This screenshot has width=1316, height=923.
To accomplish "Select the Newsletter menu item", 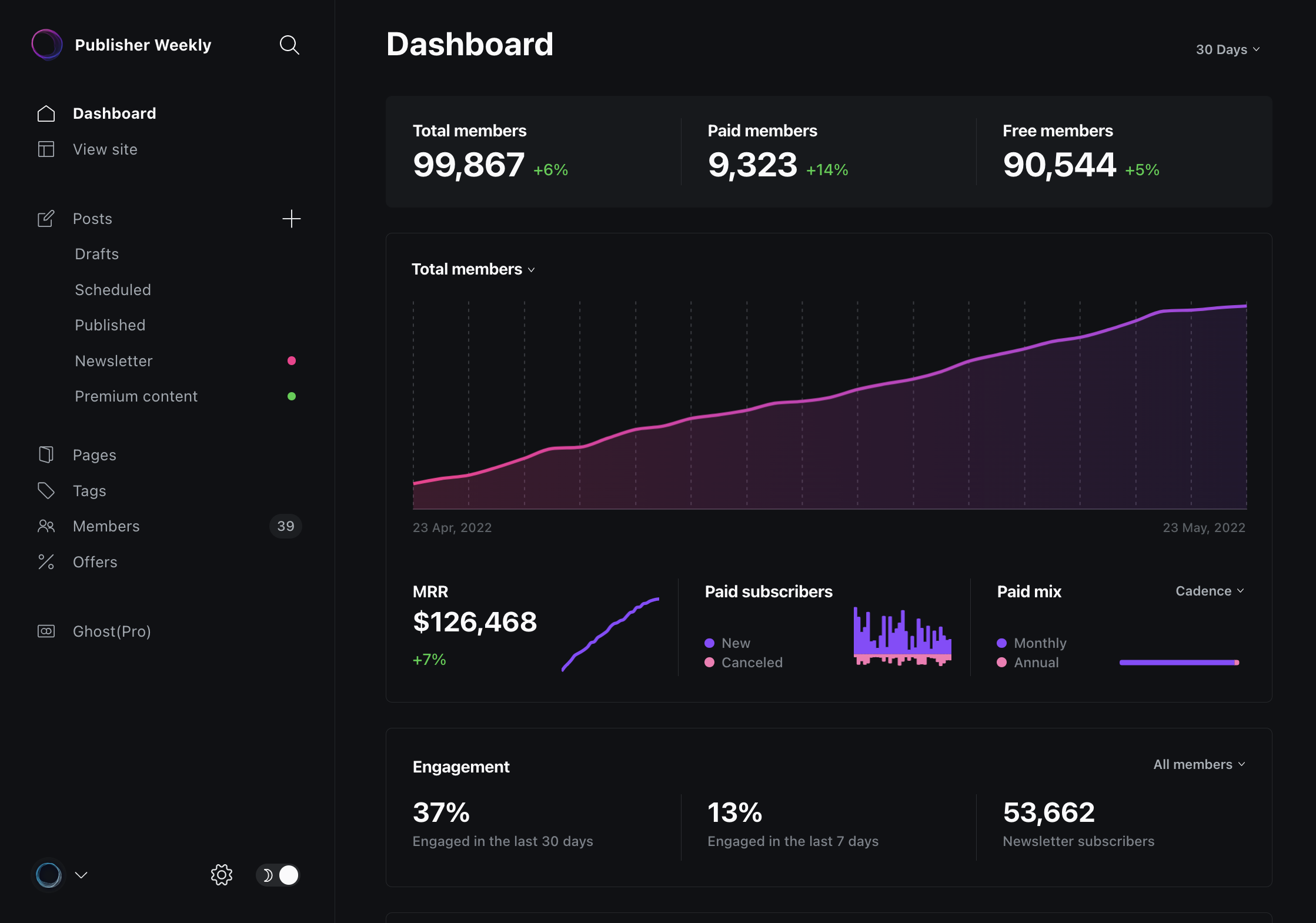I will click(x=114, y=361).
